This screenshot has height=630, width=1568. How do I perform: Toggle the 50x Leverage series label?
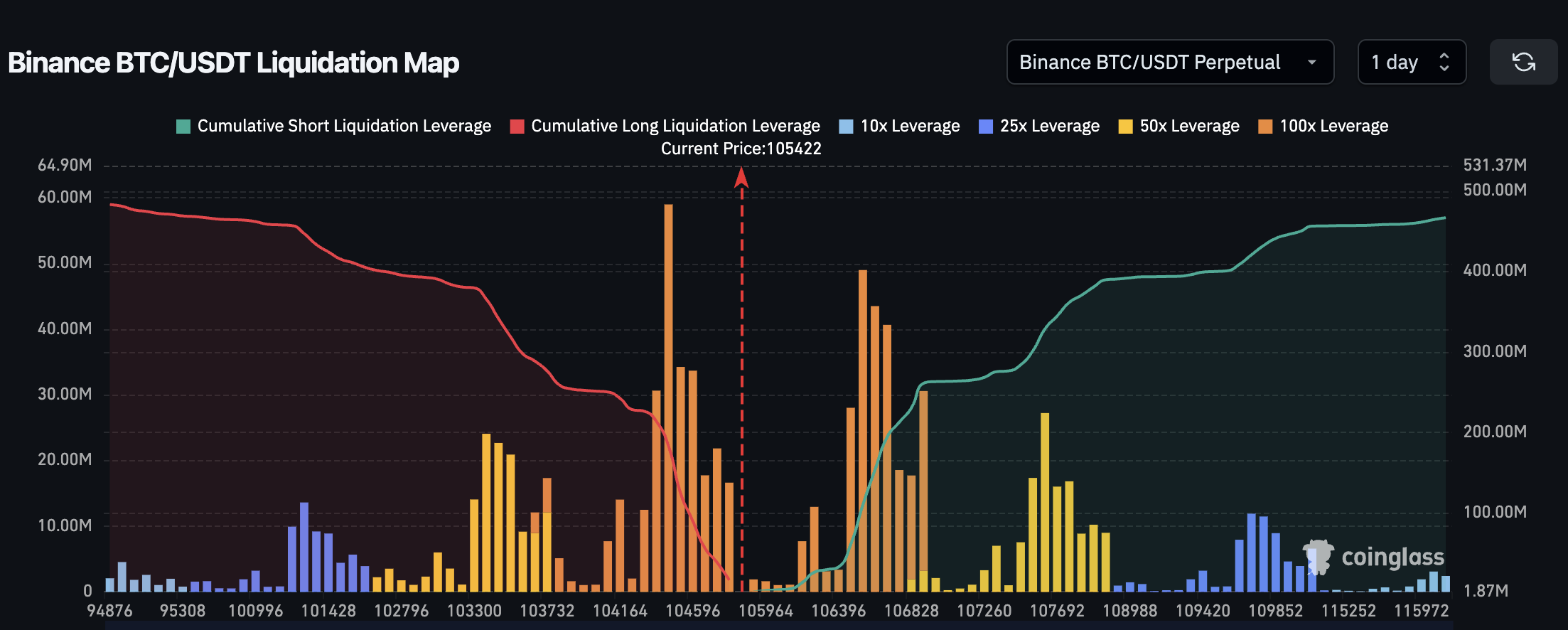(1189, 126)
